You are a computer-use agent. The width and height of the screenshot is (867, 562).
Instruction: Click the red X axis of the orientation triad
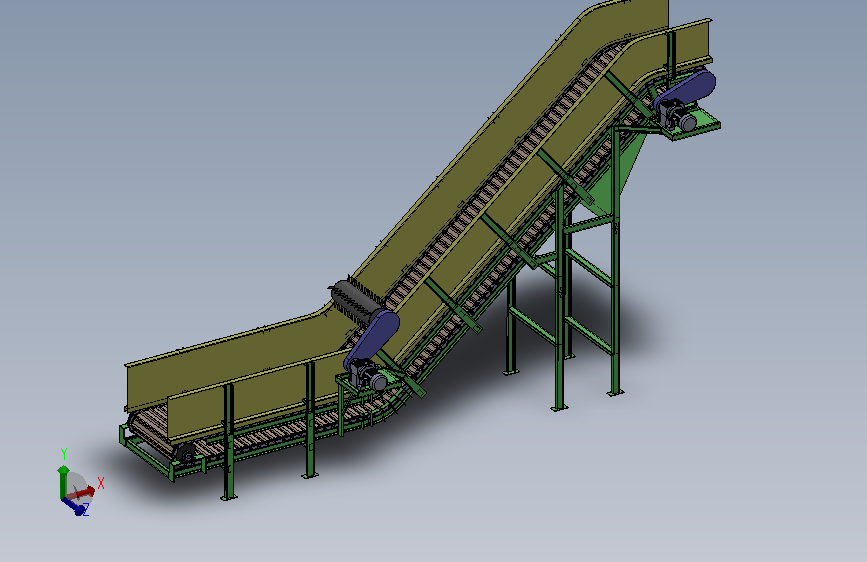[x=82, y=492]
